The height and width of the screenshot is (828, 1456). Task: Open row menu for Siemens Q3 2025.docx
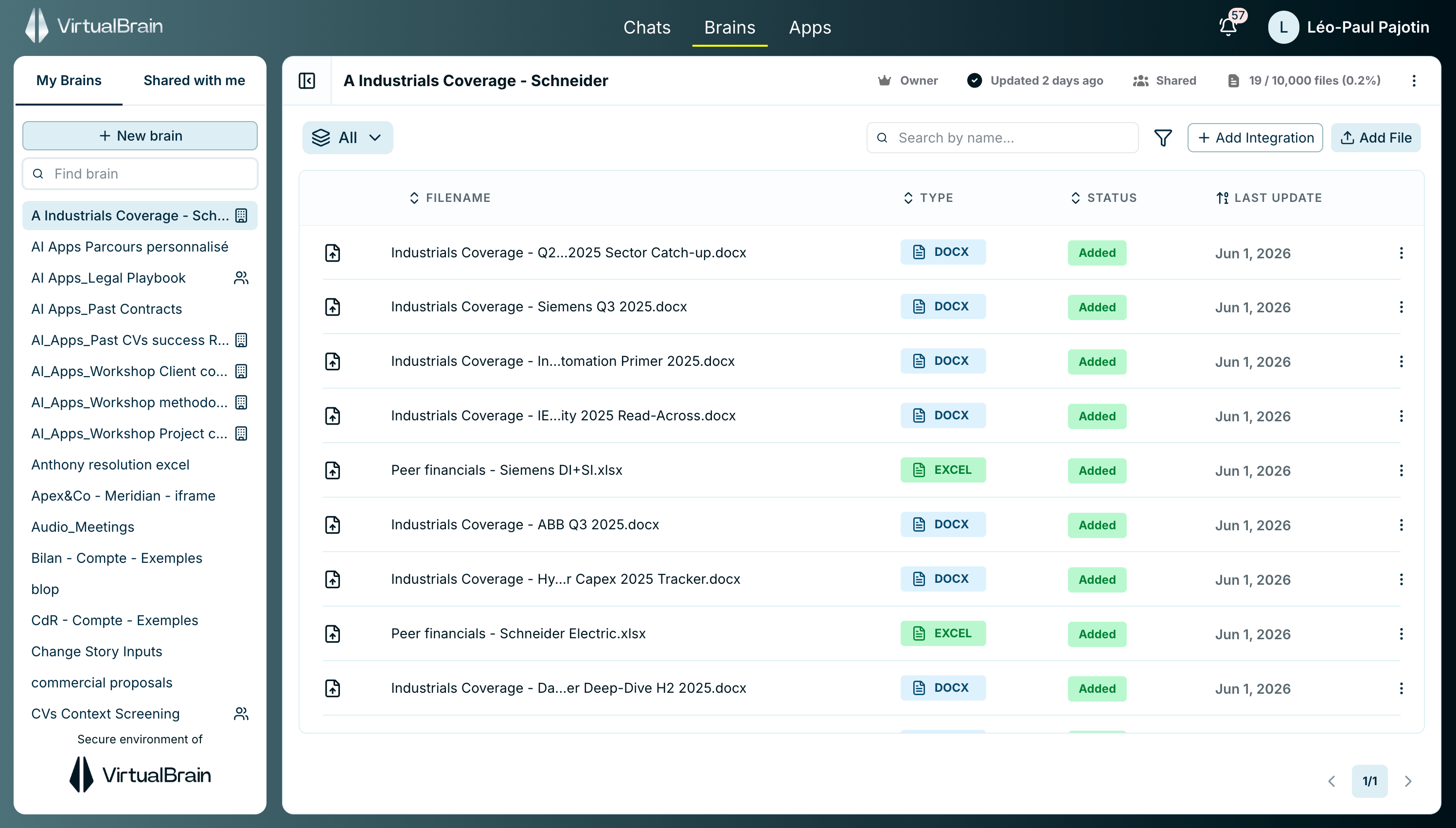[x=1402, y=307]
